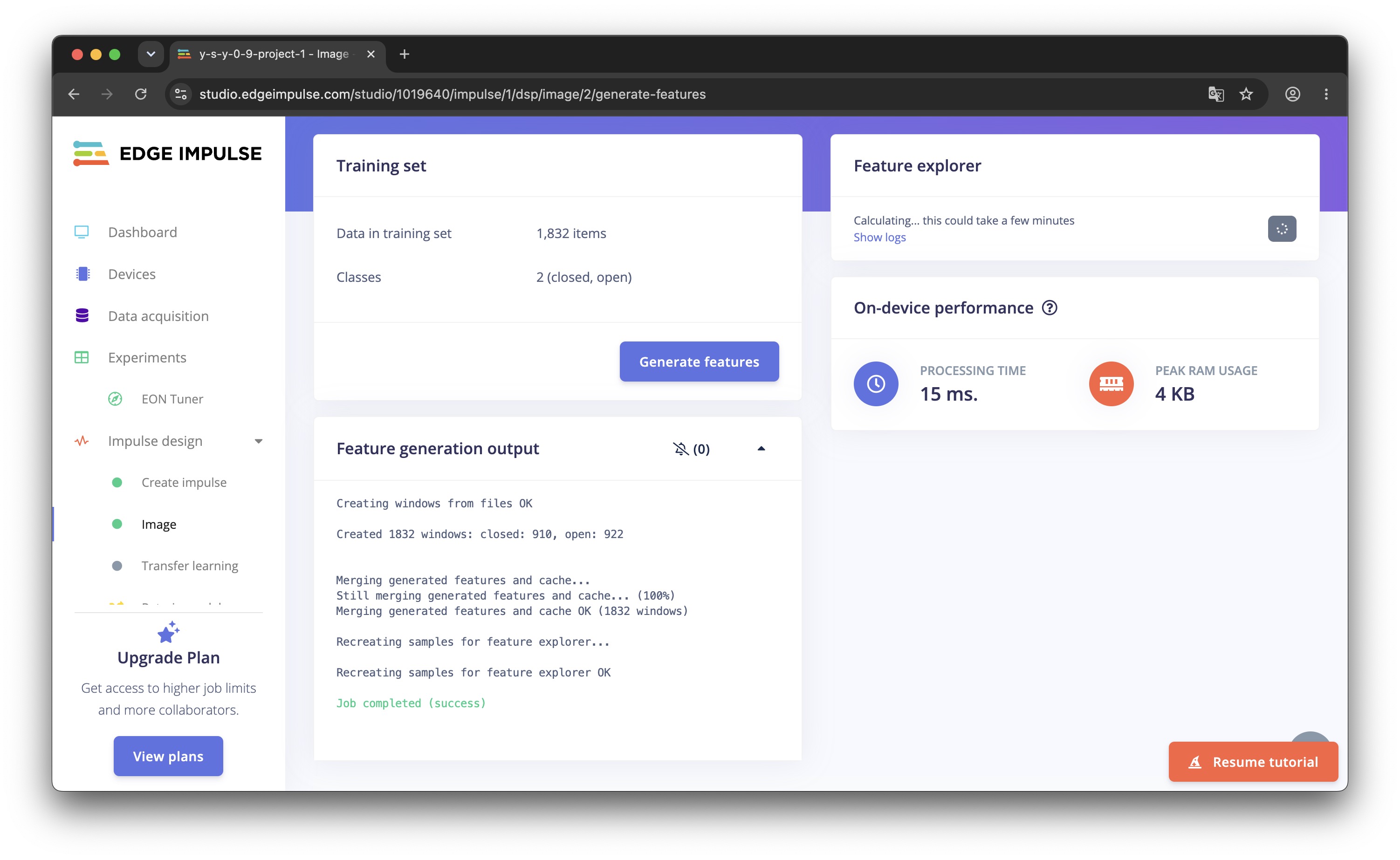Viewport: 1400px width, 860px height.
Task: Select the Image processing block
Action: point(159,524)
